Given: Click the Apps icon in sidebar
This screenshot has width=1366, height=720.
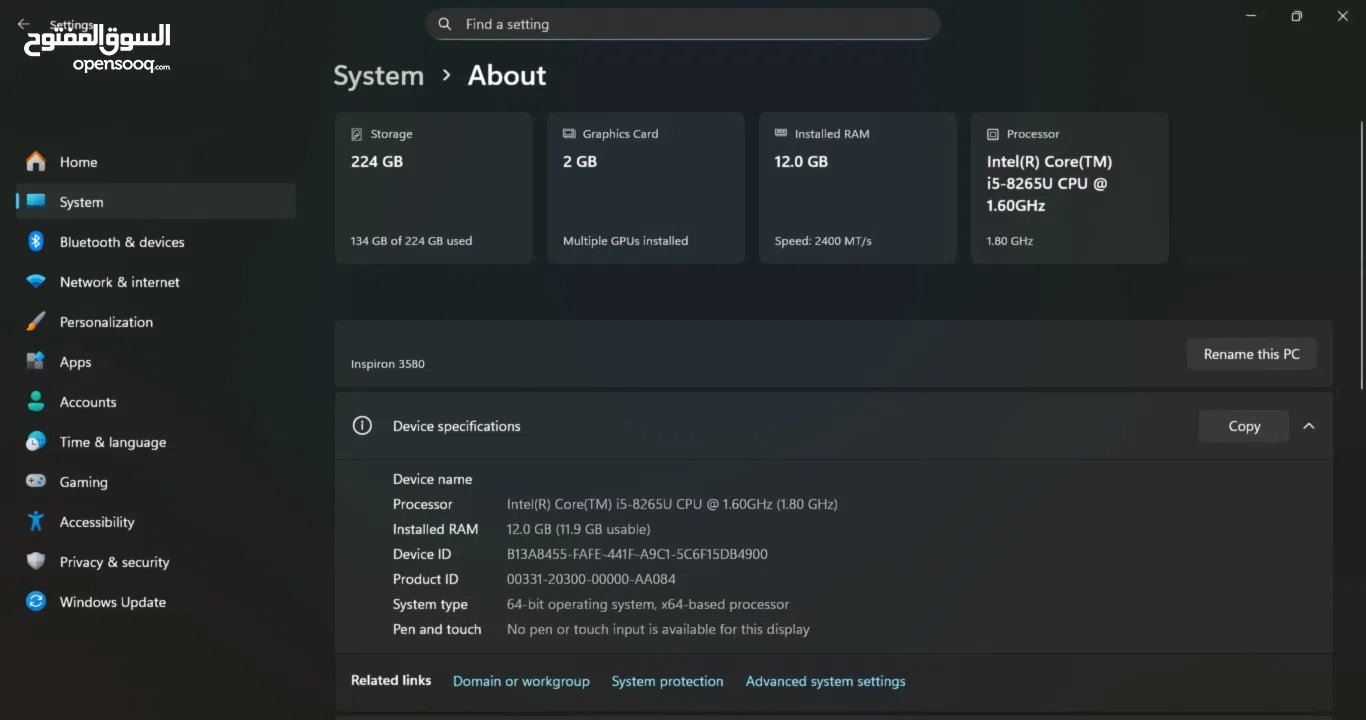Looking at the screenshot, I should click(36, 362).
